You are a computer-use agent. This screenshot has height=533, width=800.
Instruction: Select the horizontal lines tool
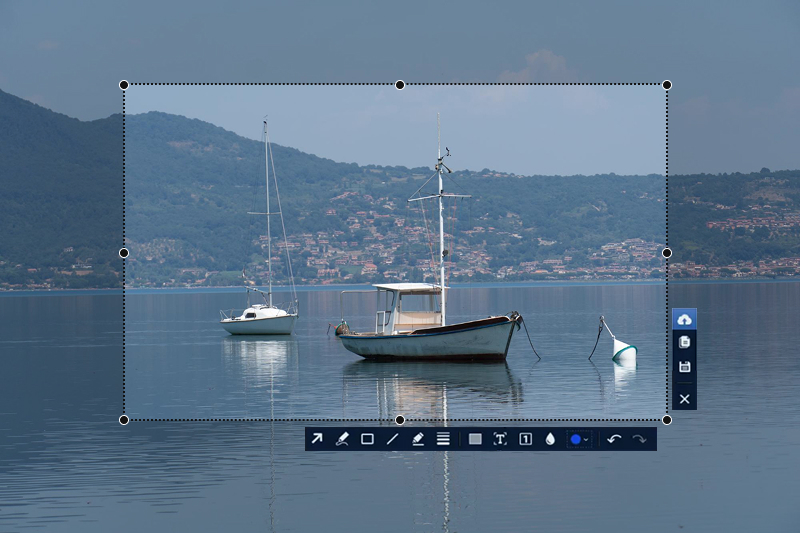(443, 439)
